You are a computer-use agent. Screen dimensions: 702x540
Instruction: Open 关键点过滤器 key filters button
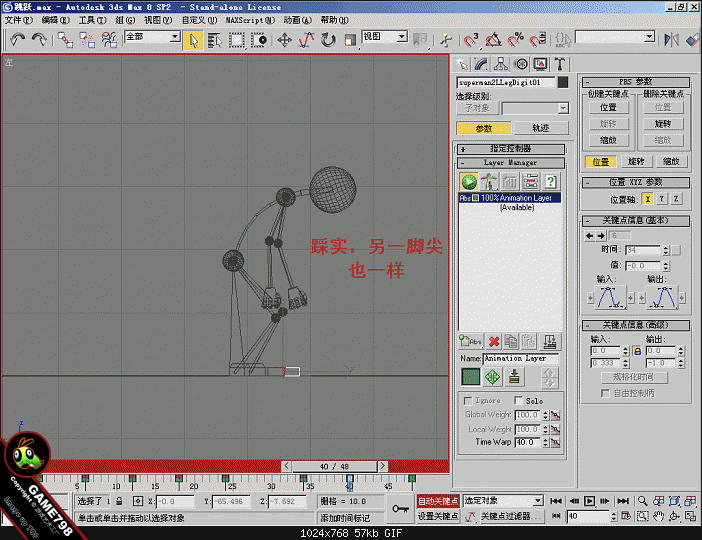click(x=512, y=516)
